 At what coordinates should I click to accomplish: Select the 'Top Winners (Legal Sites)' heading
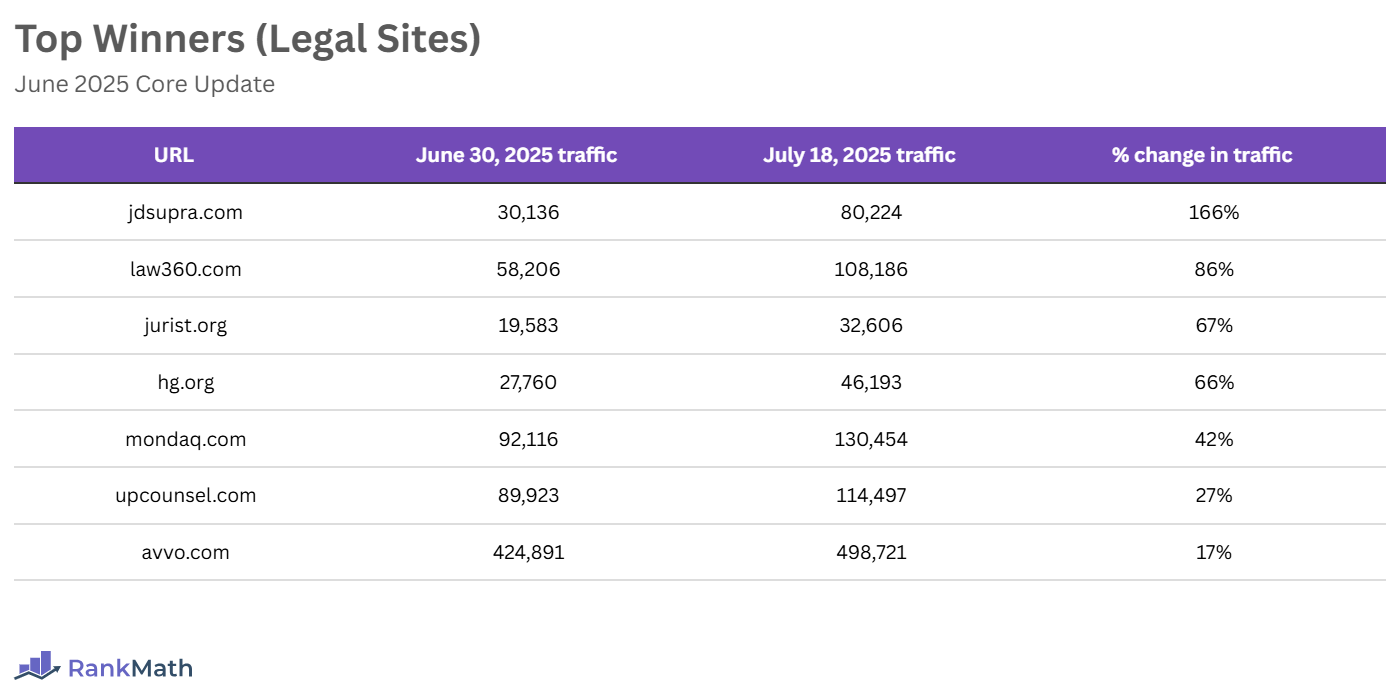pos(248,39)
